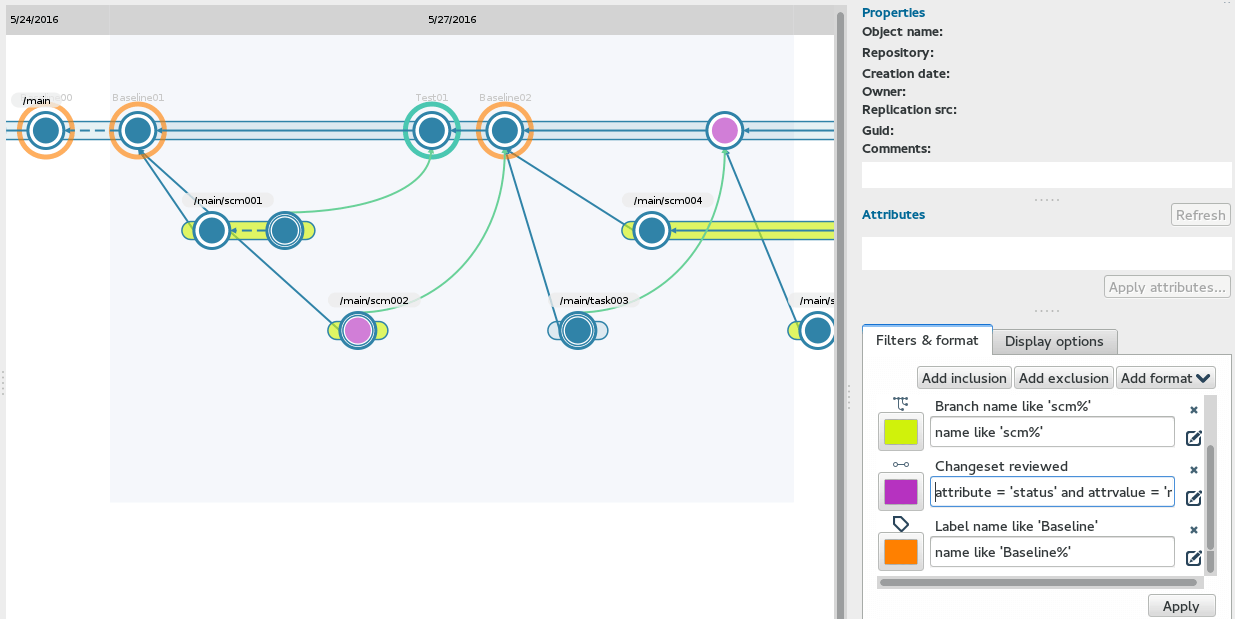Select the /main/scm004 branch label
This screenshot has width=1235, height=619.
pos(668,200)
